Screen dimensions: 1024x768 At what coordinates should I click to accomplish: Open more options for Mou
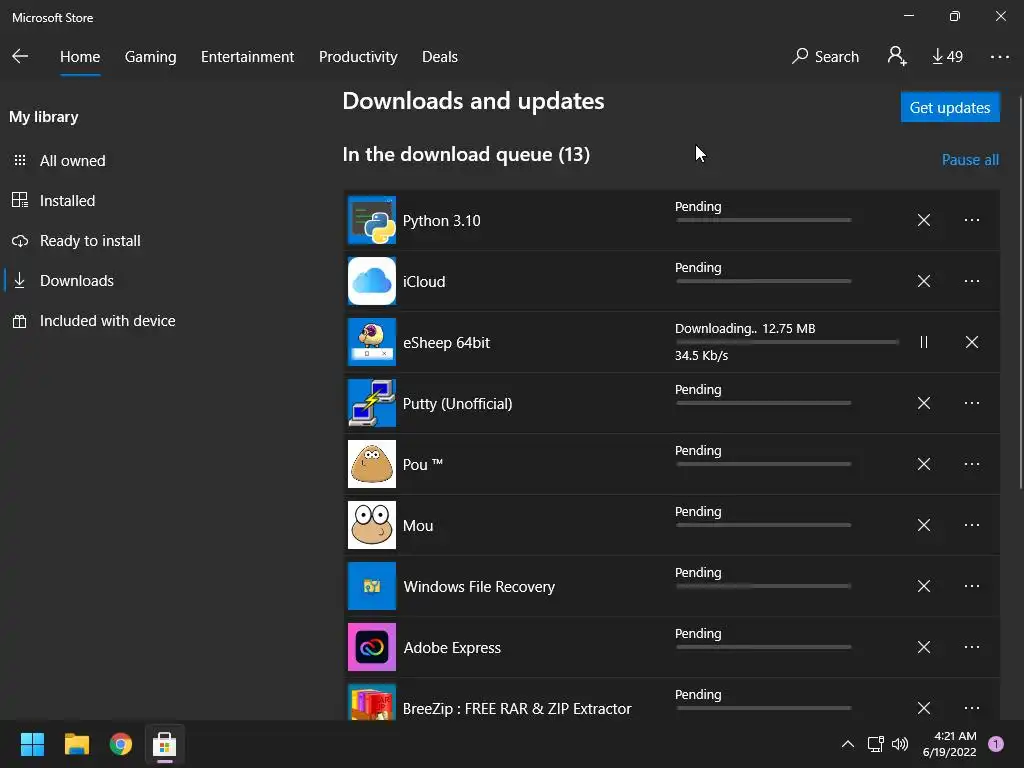(x=972, y=525)
